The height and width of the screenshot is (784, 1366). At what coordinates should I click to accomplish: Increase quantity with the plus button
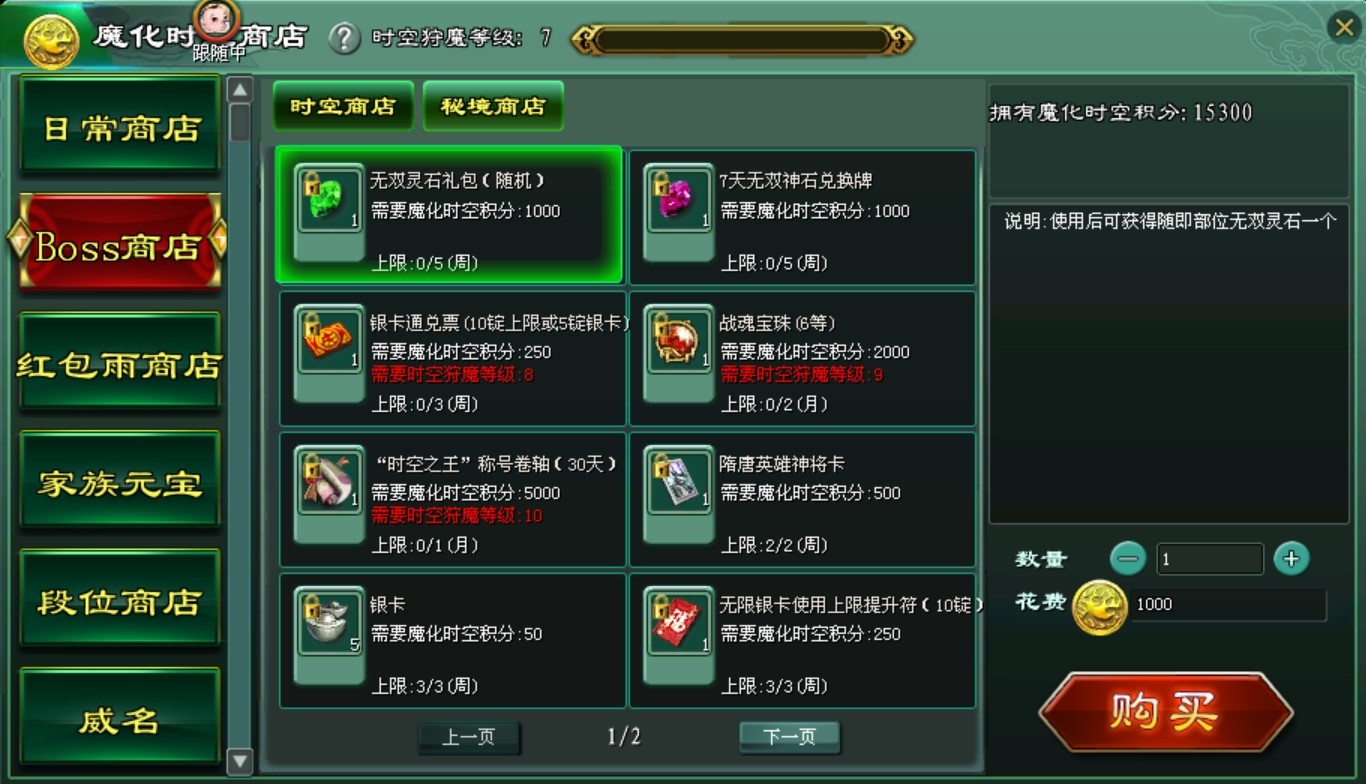click(1291, 559)
